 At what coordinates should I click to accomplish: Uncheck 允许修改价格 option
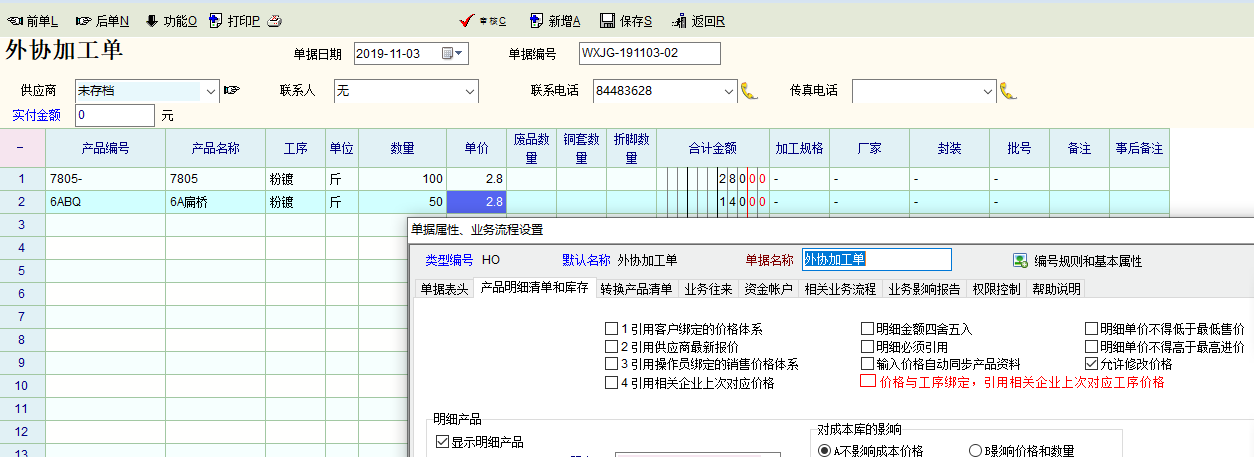[x=1091, y=364]
